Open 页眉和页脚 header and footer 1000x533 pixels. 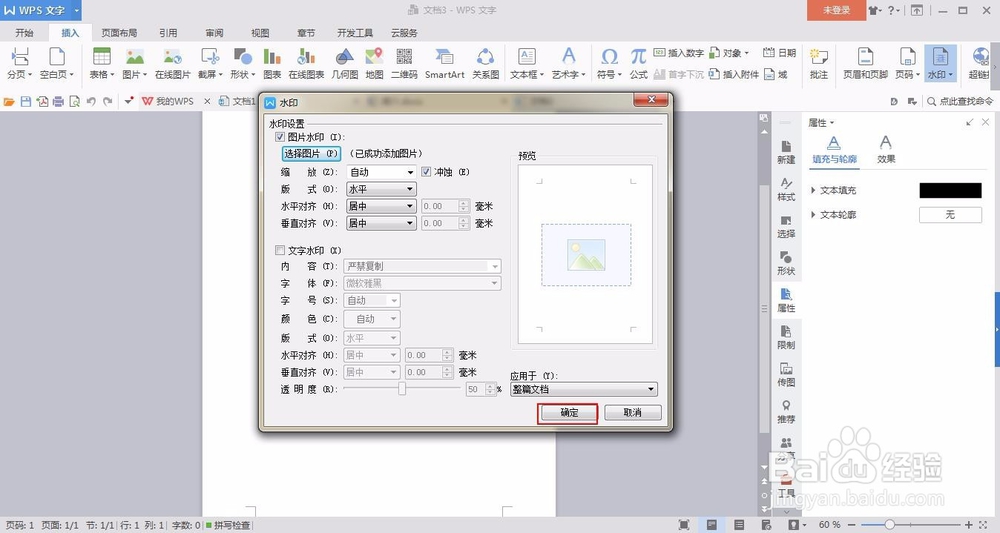(865, 62)
